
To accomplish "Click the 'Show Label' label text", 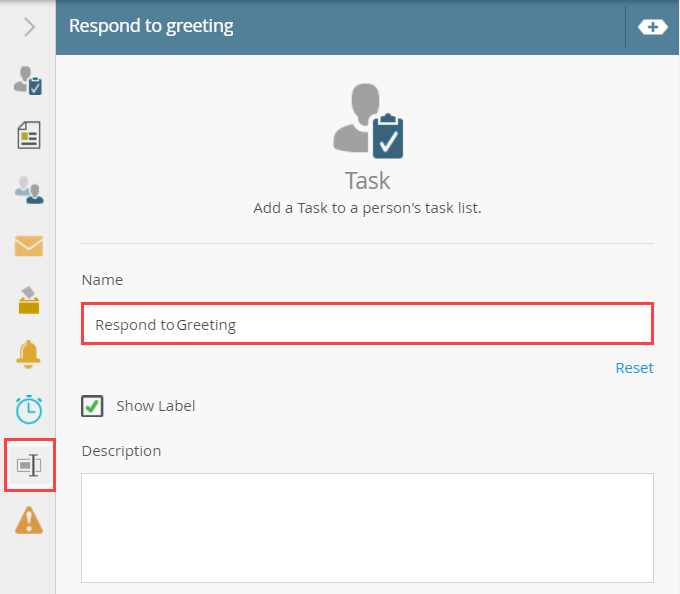I will pyautogui.click(x=155, y=406).
